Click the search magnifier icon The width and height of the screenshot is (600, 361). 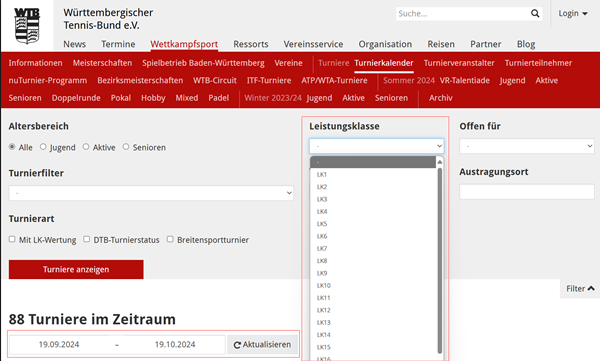535,14
